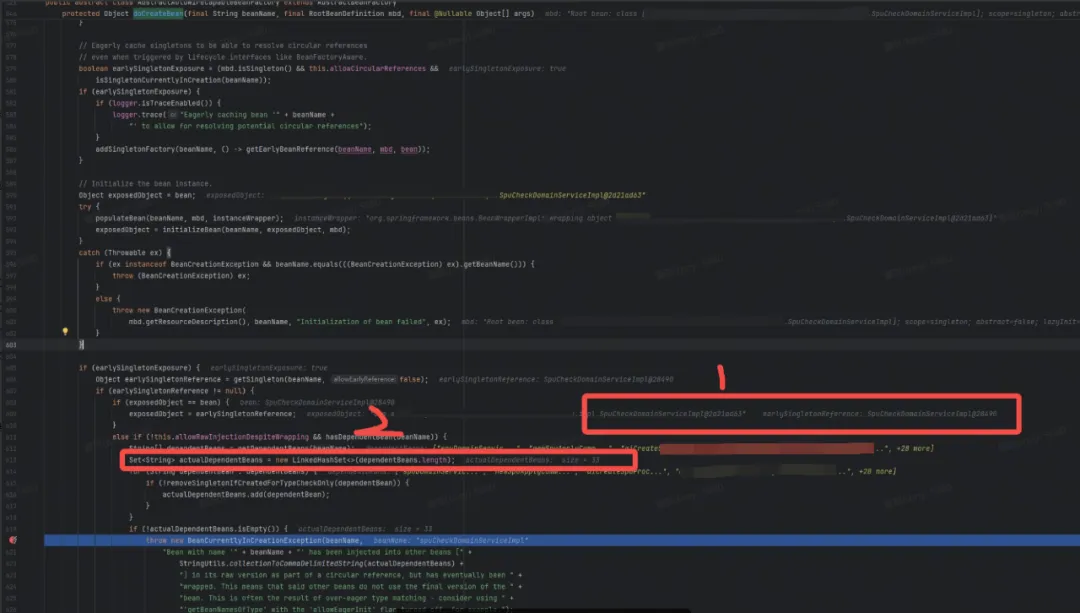Click 'ex instanceof BeanCreationException' condition
This screenshot has width=1080, height=613.
[x=184, y=264]
